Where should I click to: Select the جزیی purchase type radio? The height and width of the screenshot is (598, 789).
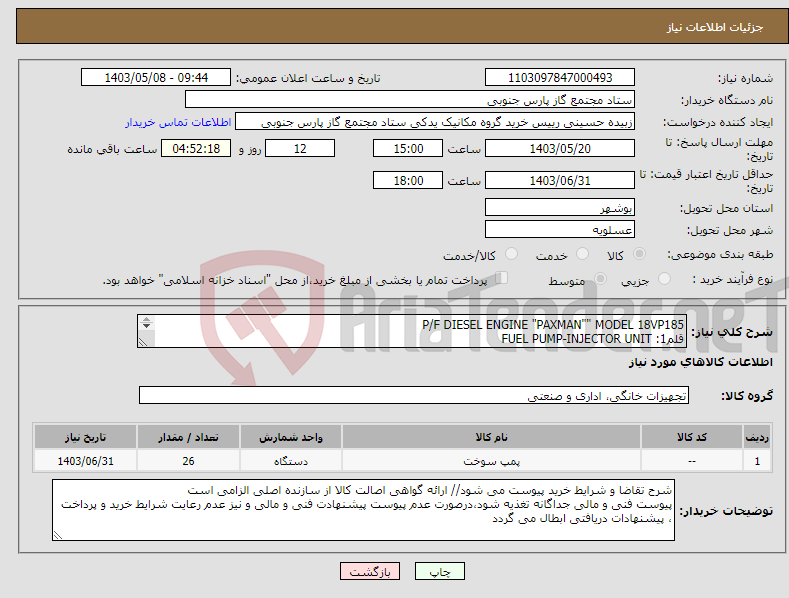point(664,278)
